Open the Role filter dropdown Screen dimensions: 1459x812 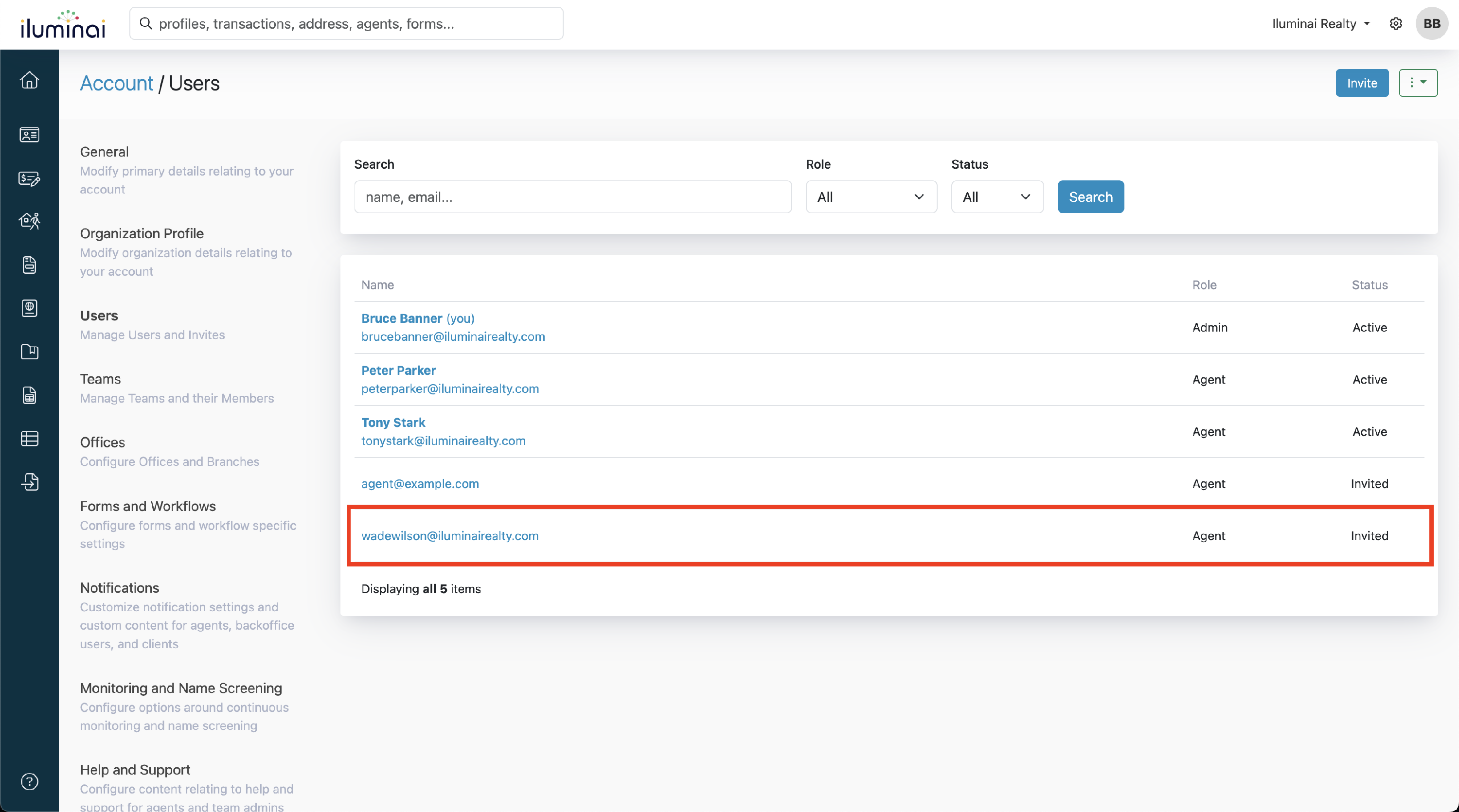(871, 196)
